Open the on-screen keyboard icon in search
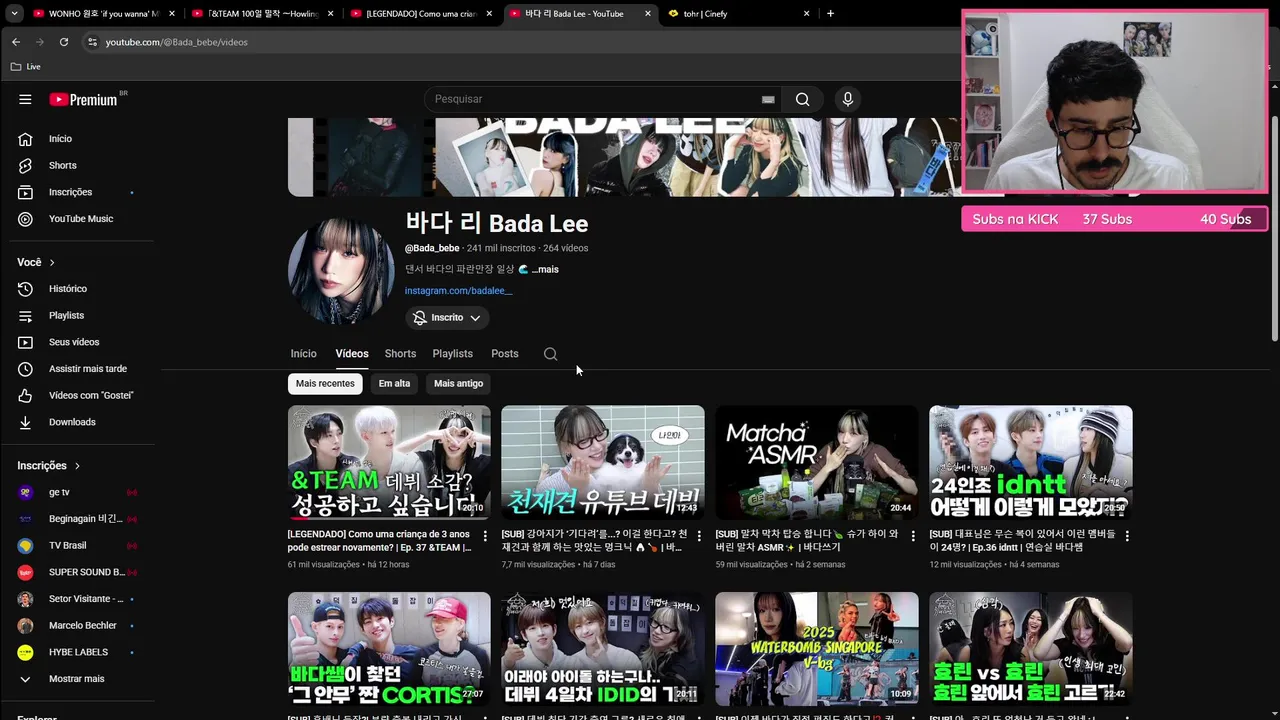Screen dimensions: 1280x720 [768, 99]
